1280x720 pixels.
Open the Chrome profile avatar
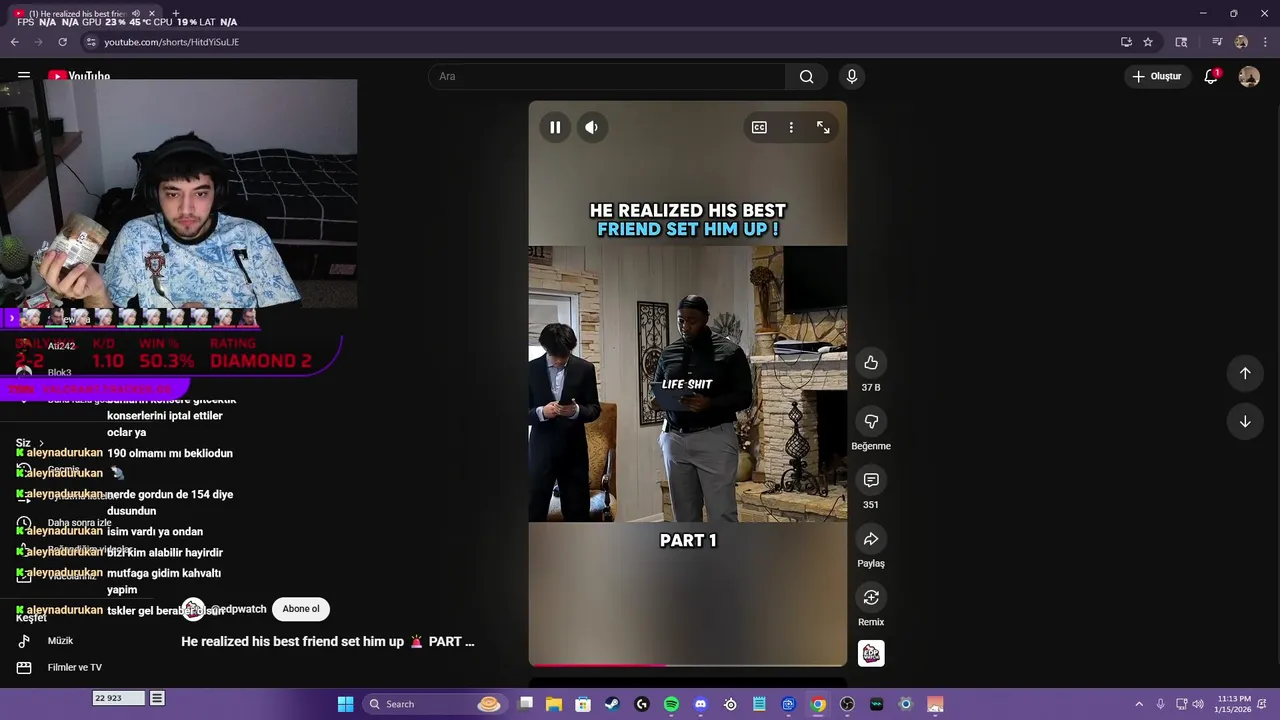click(1241, 42)
